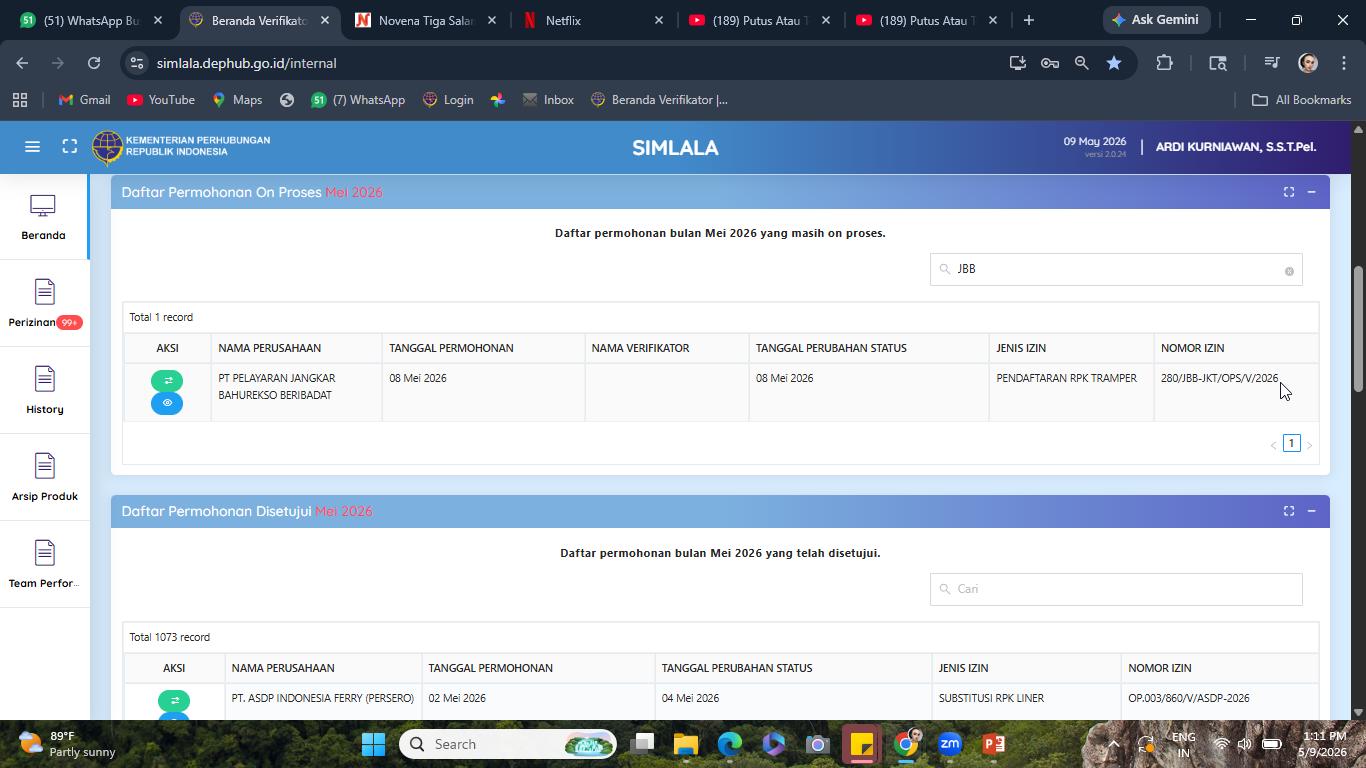Viewport: 1366px width, 768px height.
Task: Open user name ARDI KURNIAWAN menu
Action: 1236,147
